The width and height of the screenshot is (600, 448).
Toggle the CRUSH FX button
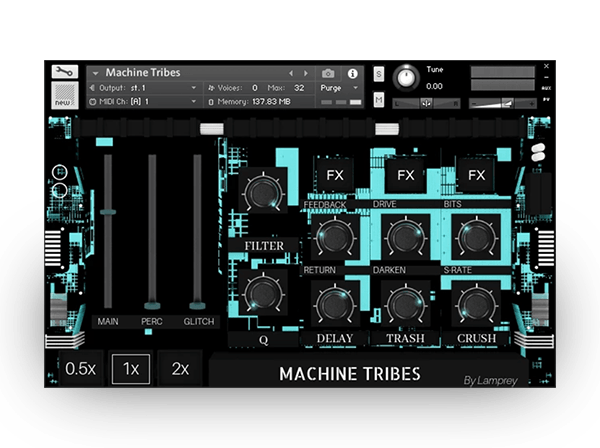[476, 175]
